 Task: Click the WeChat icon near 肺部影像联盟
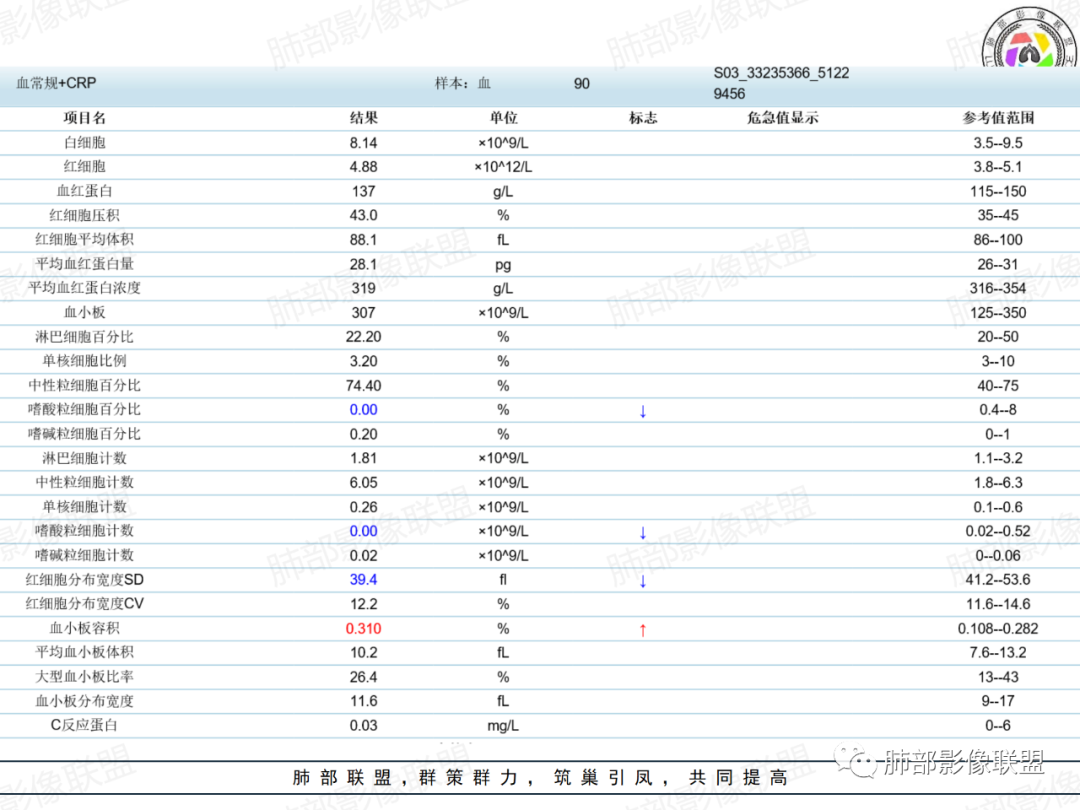click(855, 762)
